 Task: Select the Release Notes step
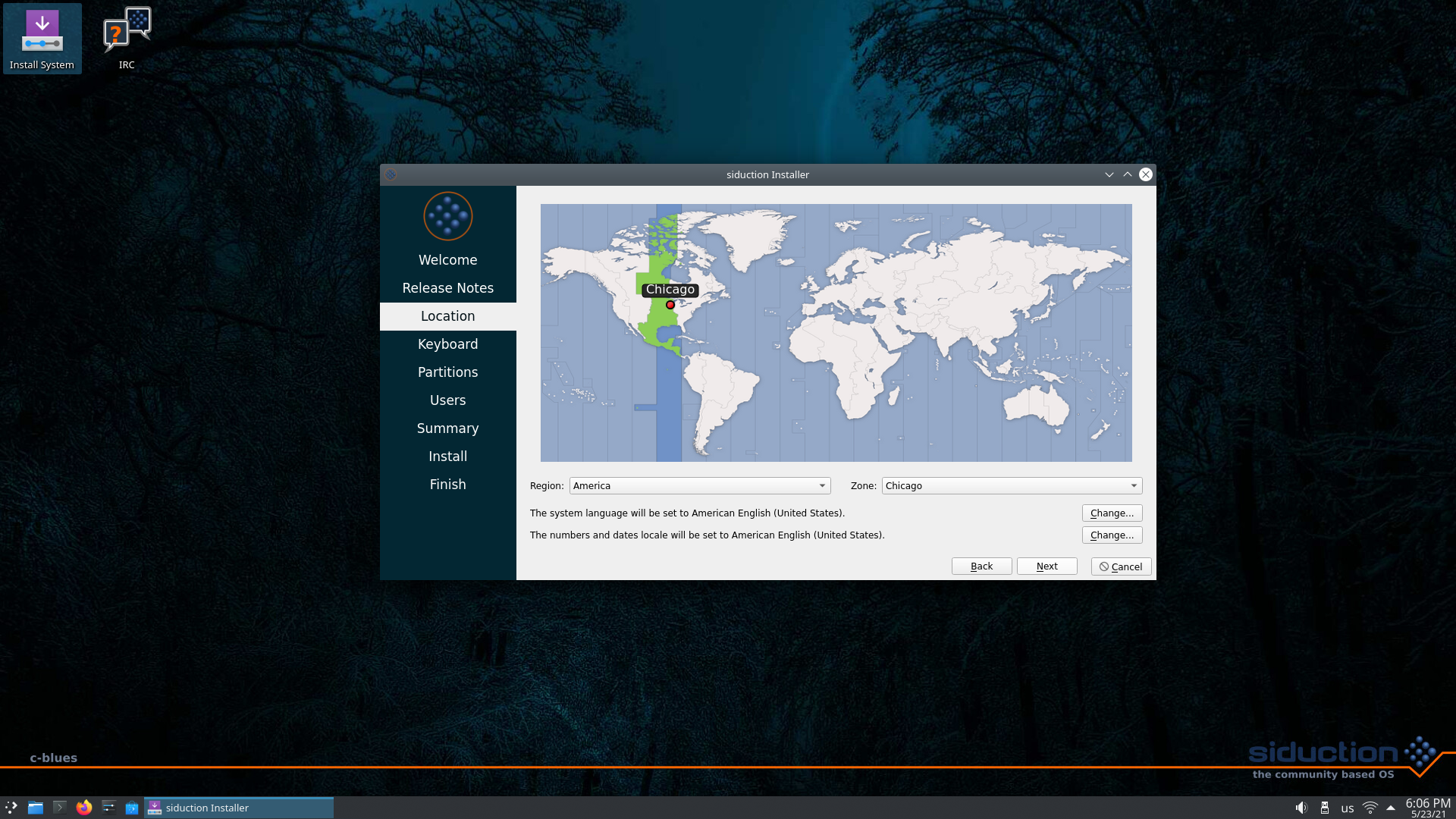coord(448,288)
